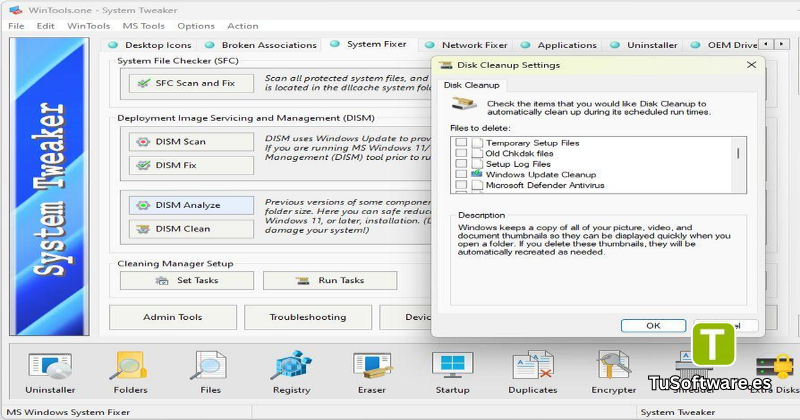Open the Eraser tool icon

pyautogui.click(x=371, y=366)
